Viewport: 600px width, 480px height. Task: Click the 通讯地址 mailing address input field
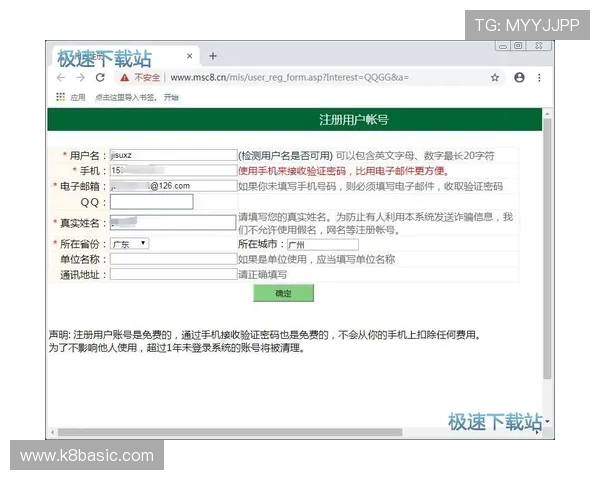pos(173,274)
